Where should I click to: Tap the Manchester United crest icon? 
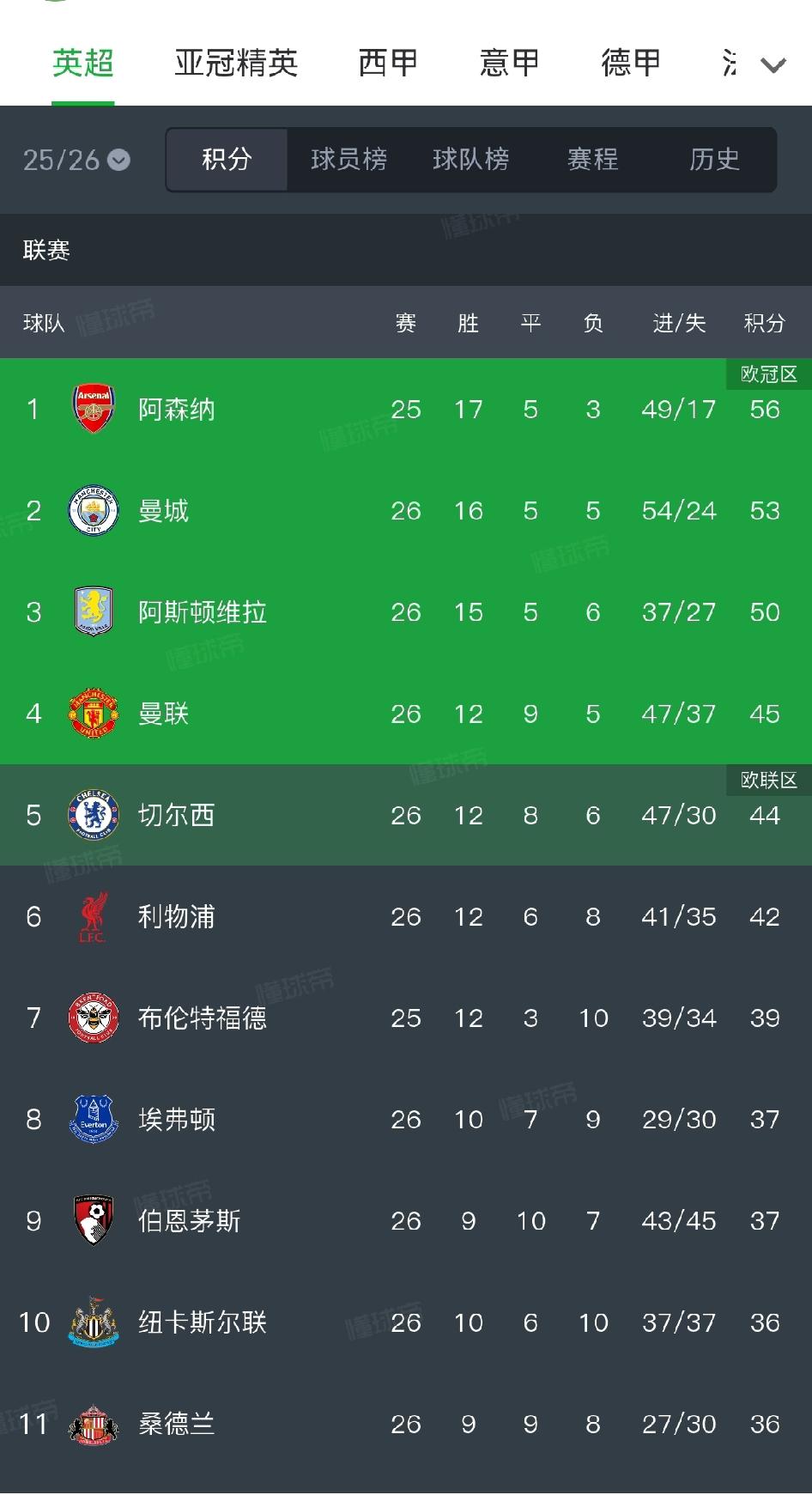(x=93, y=714)
